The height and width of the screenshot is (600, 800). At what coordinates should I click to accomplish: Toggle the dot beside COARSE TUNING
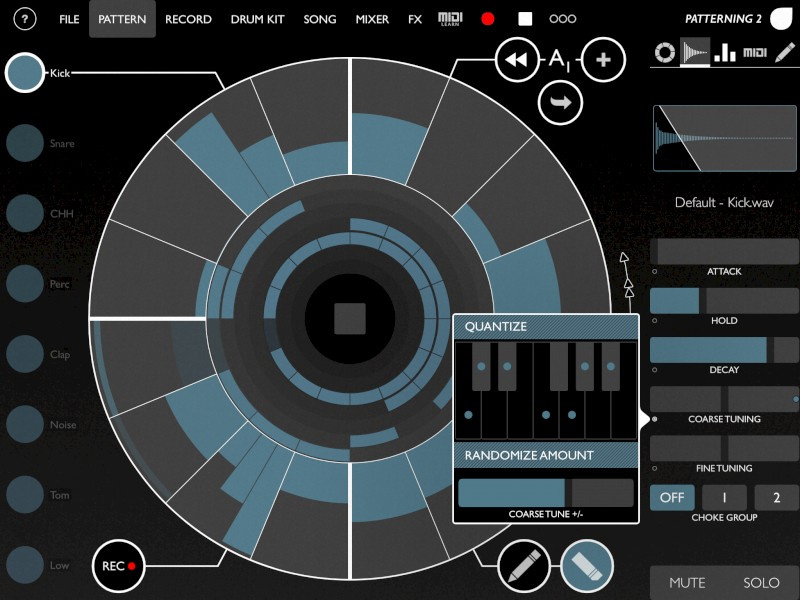(x=655, y=419)
